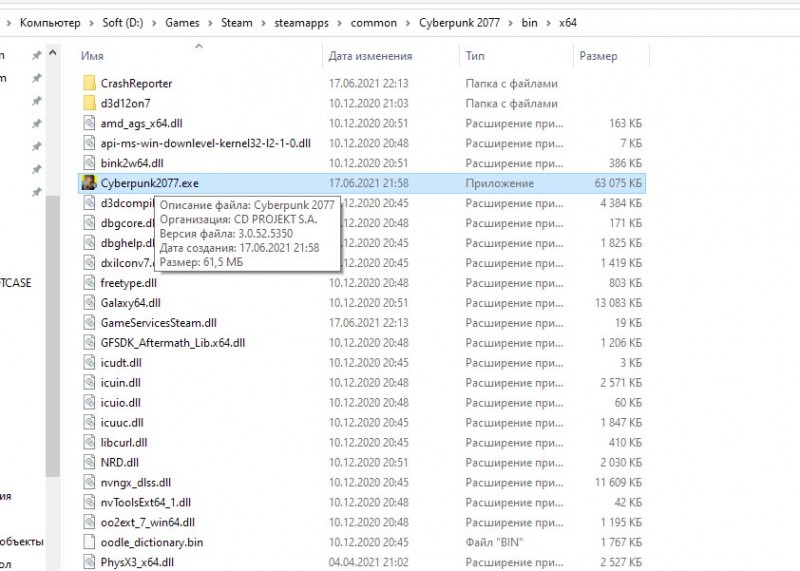800x571 pixels.
Task: Select the api-ms-win-downlevel-kernel32 dll icon
Action: pyautogui.click(x=89, y=143)
